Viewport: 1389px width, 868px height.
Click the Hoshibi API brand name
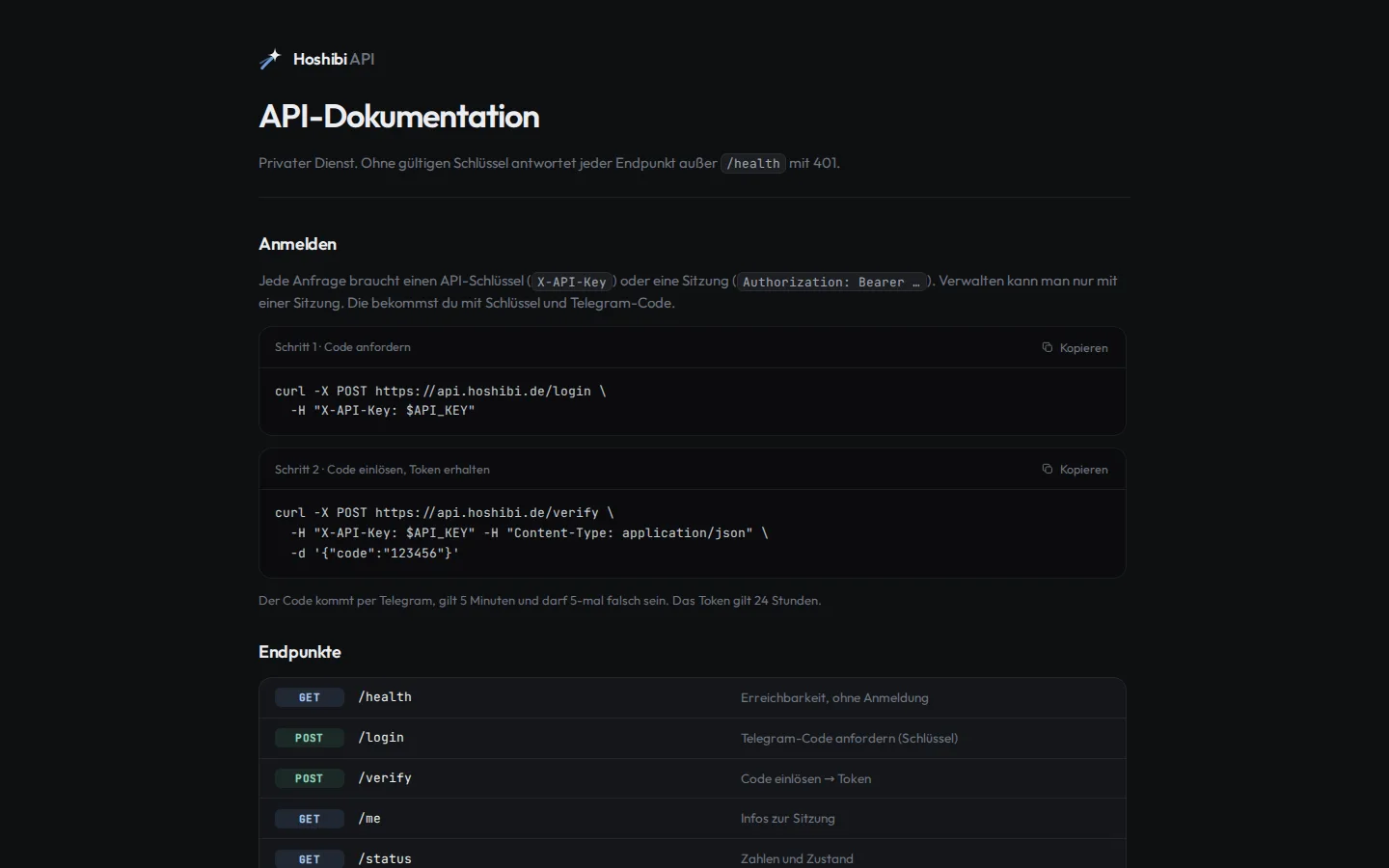point(334,59)
